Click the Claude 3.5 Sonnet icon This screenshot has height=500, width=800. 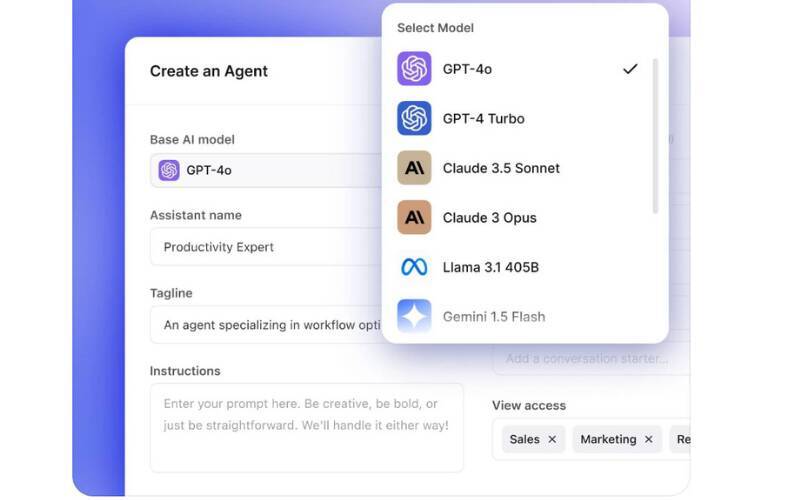[x=414, y=168]
